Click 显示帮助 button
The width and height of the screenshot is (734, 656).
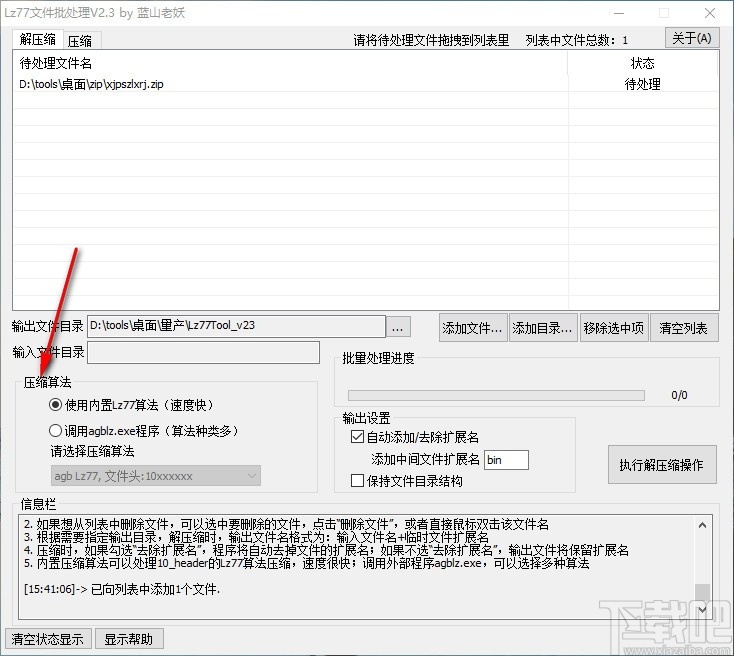click(x=129, y=639)
